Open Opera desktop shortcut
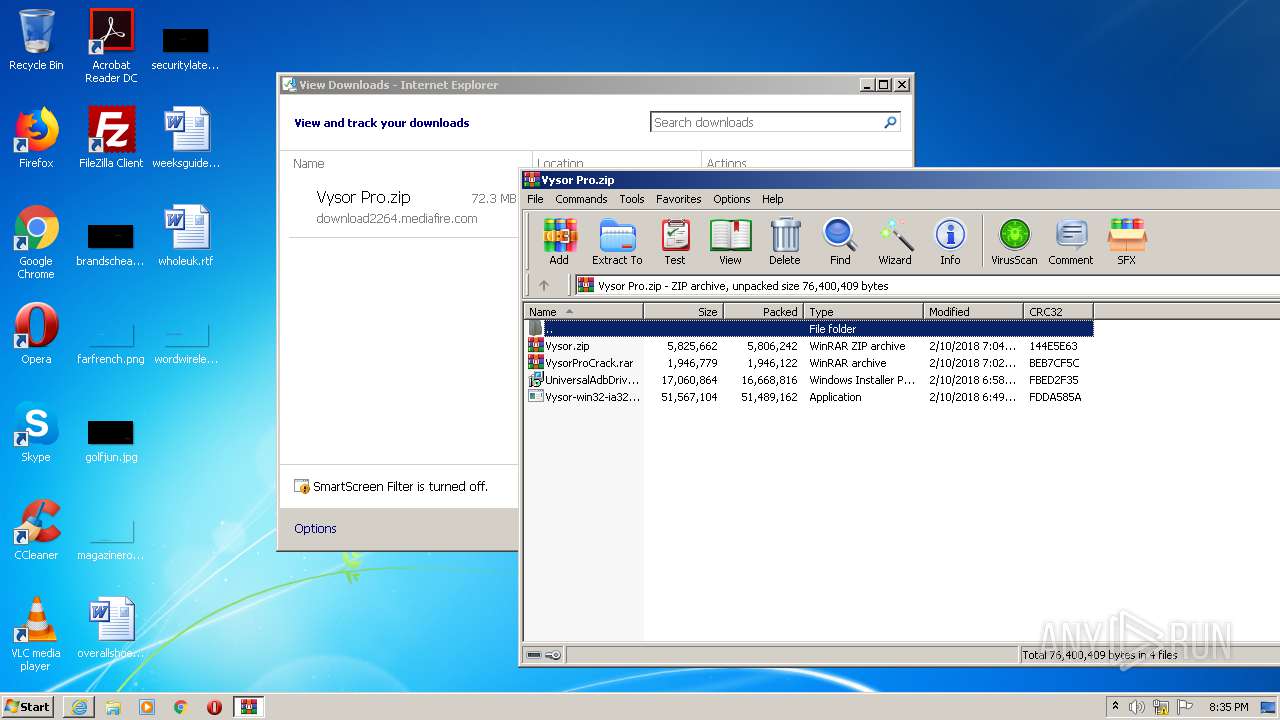 [36, 334]
